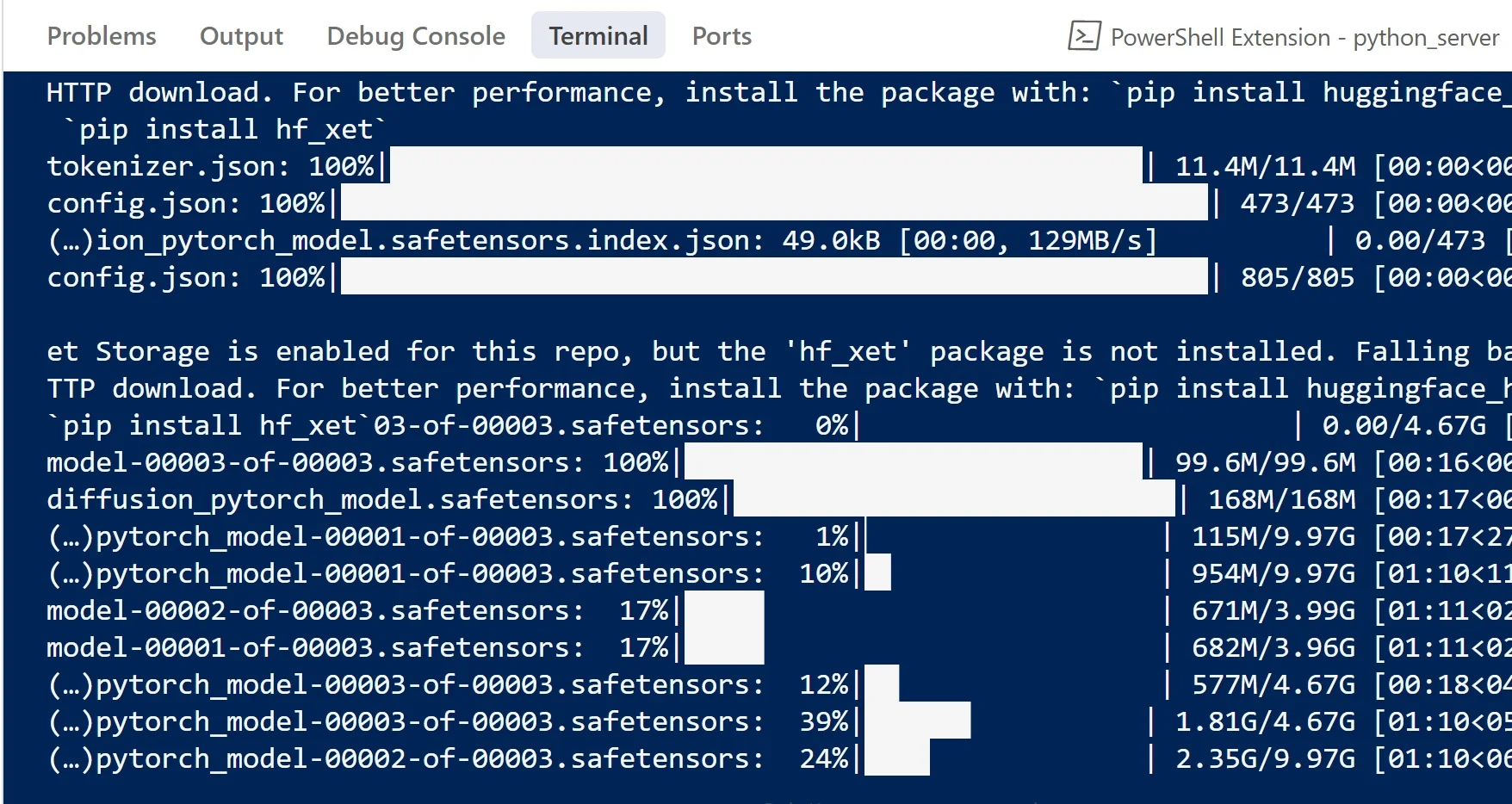Click the model-00003-of-00003.safetensors 100% progress bar
The image size is (1512, 804).
[913, 462]
